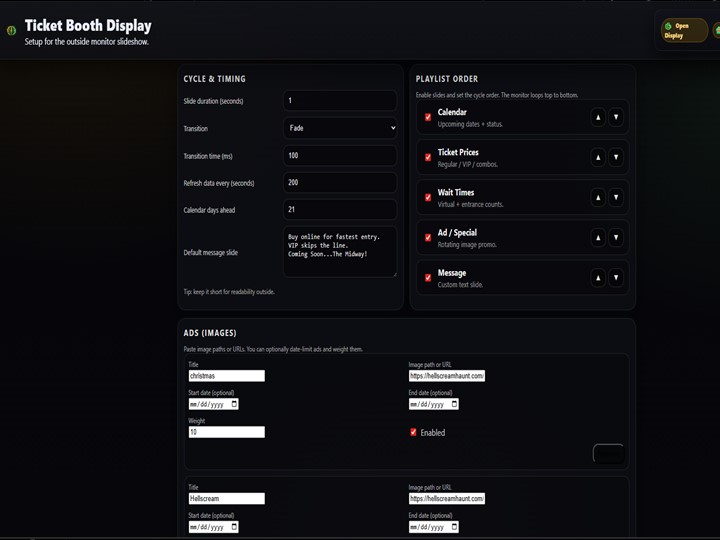Click the Hellscream ad End date field

[434, 527]
